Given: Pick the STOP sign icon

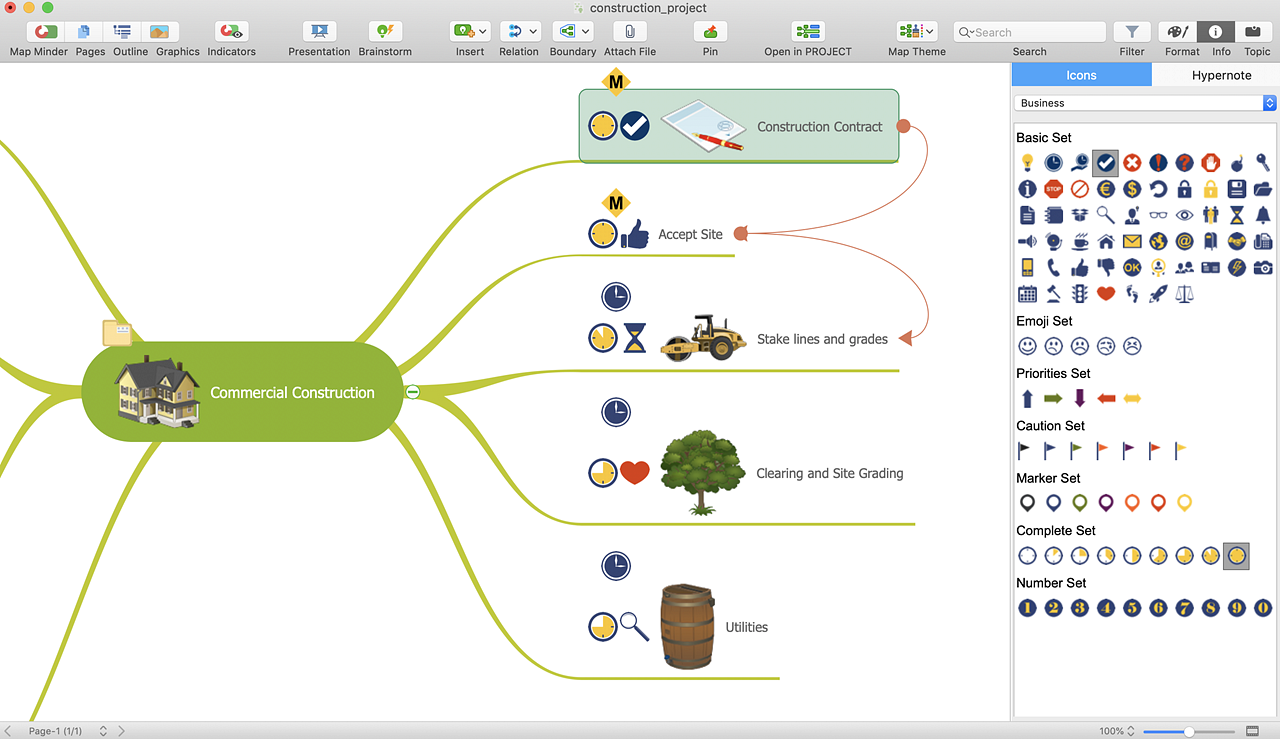Looking at the screenshot, I should tap(1053, 188).
